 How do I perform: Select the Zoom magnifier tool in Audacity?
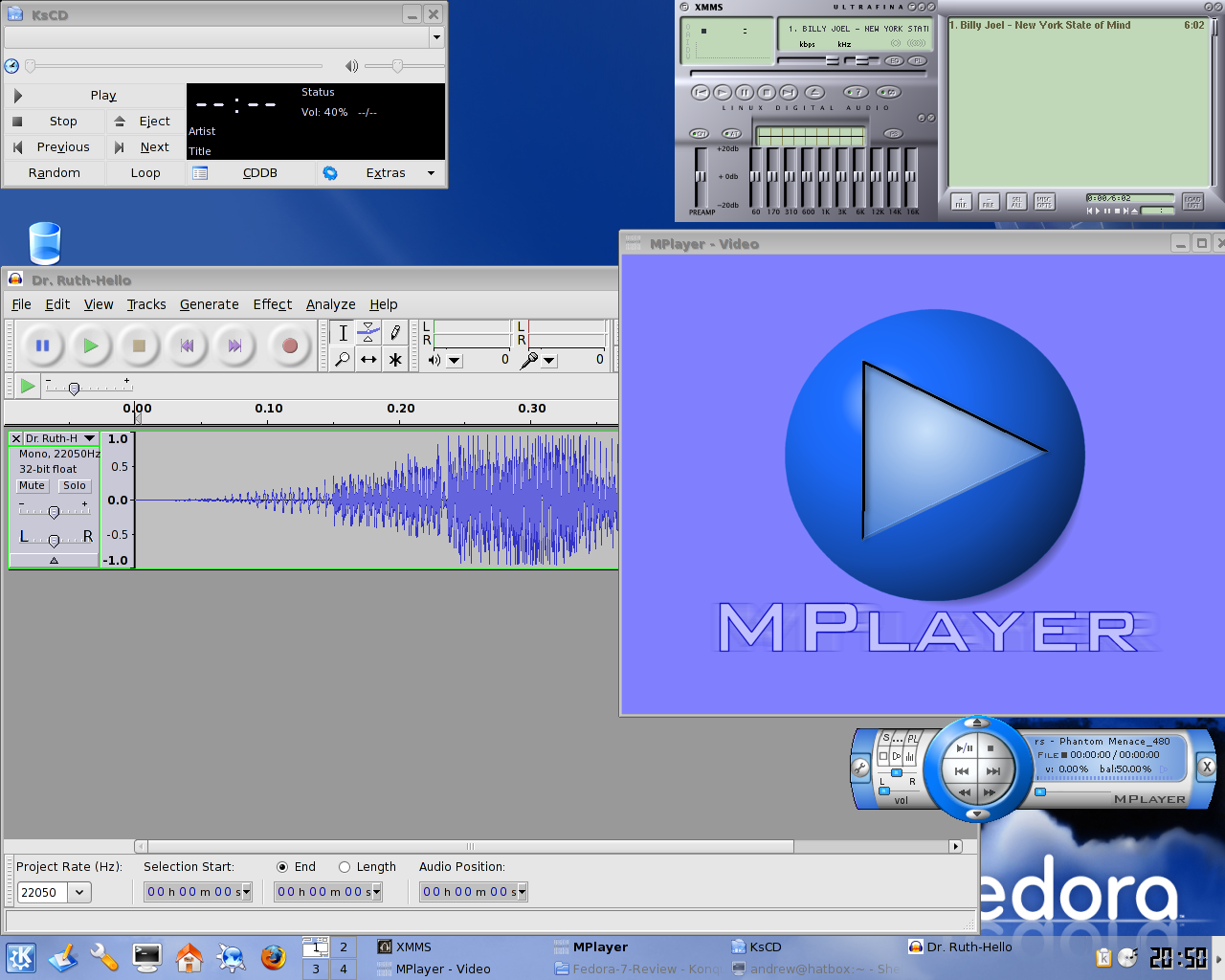pos(343,360)
